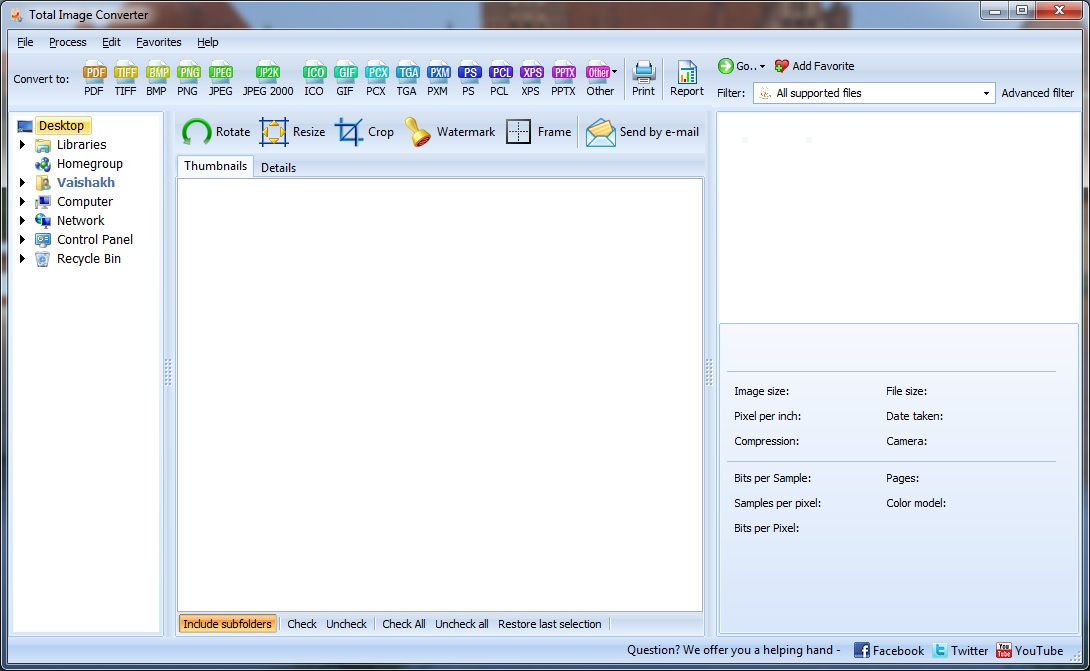Select Computer in the folder tree
1090x671 pixels.
pyautogui.click(x=85, y=202)
